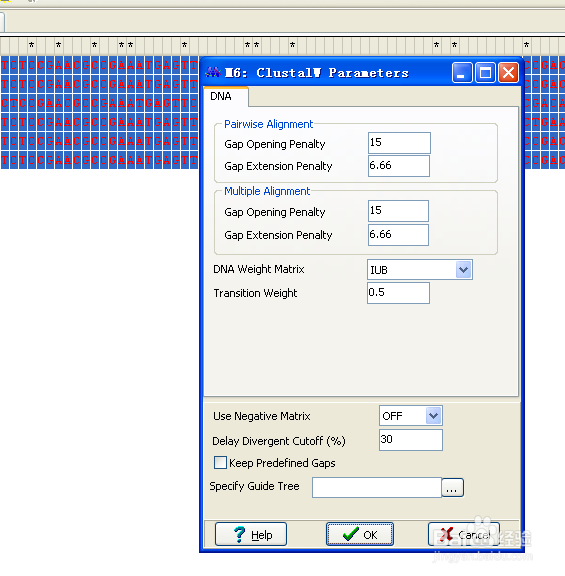Screen dimensions: 565x576
Task: Edit Pairwise Alignment Gap Opening Penalty field
Action: (x=399, y=143)
